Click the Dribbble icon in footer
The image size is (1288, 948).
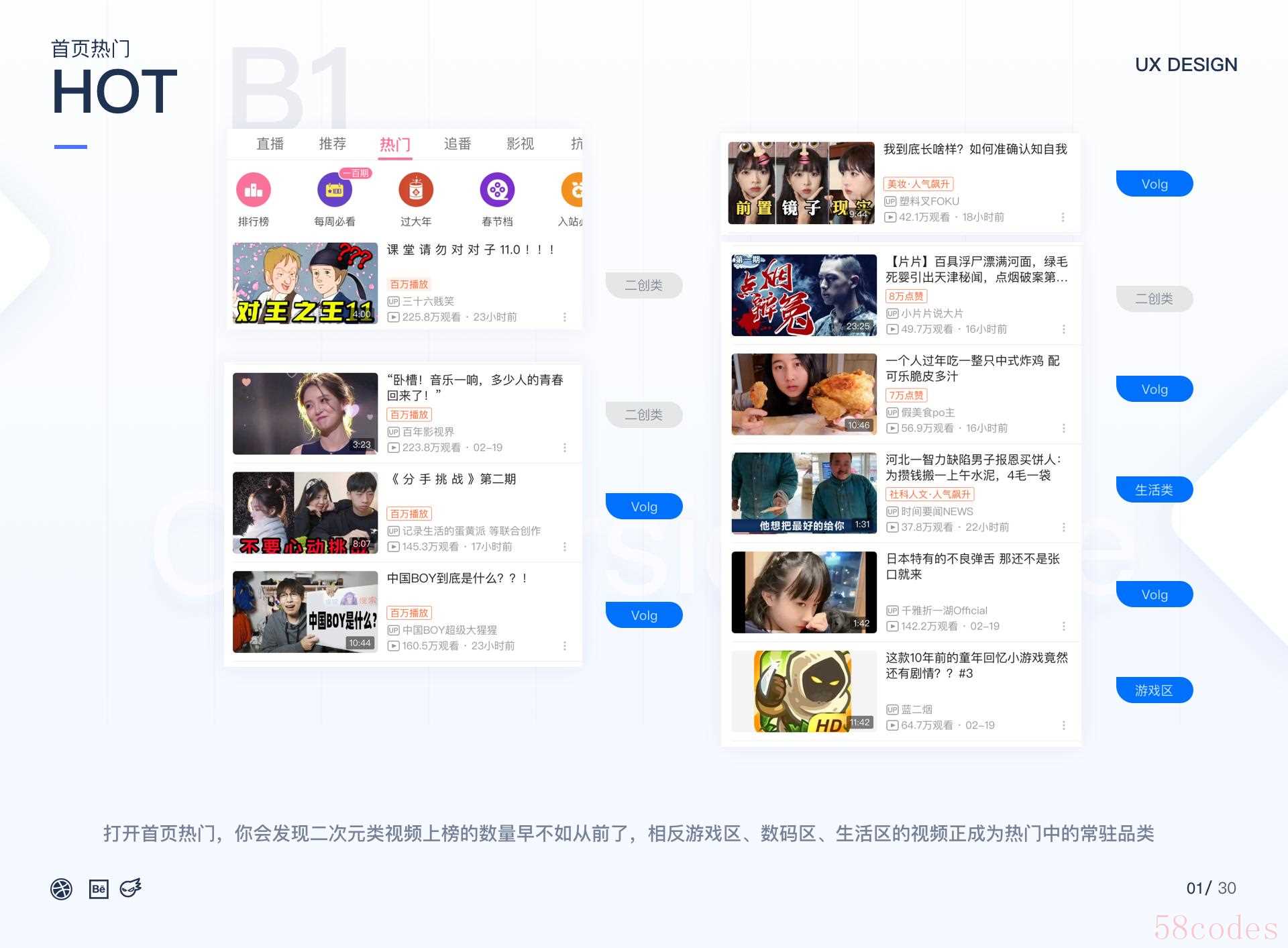pyautogui.click(x=62, y=889)
